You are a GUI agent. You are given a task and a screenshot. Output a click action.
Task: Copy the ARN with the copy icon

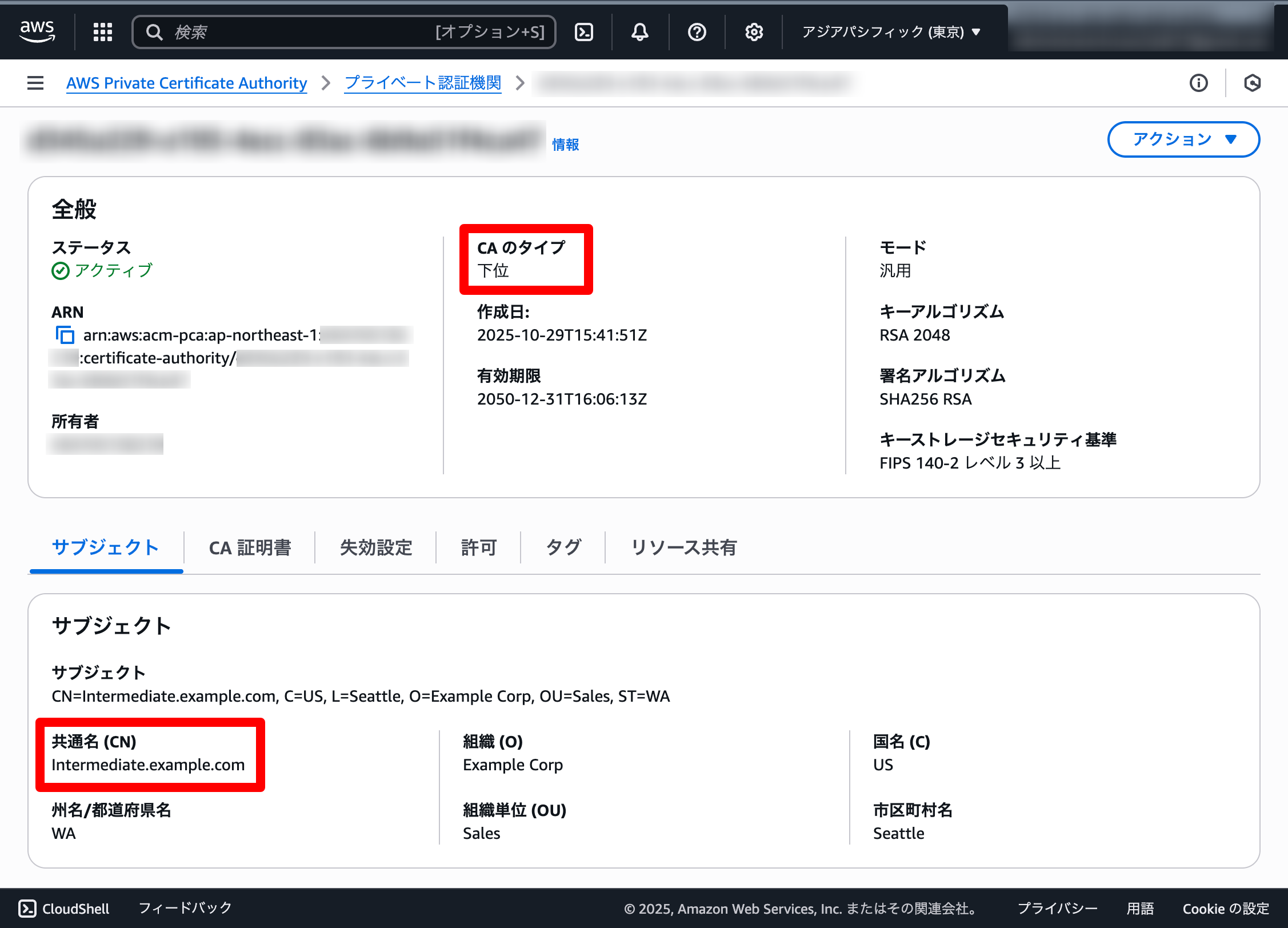coord(65,335)
